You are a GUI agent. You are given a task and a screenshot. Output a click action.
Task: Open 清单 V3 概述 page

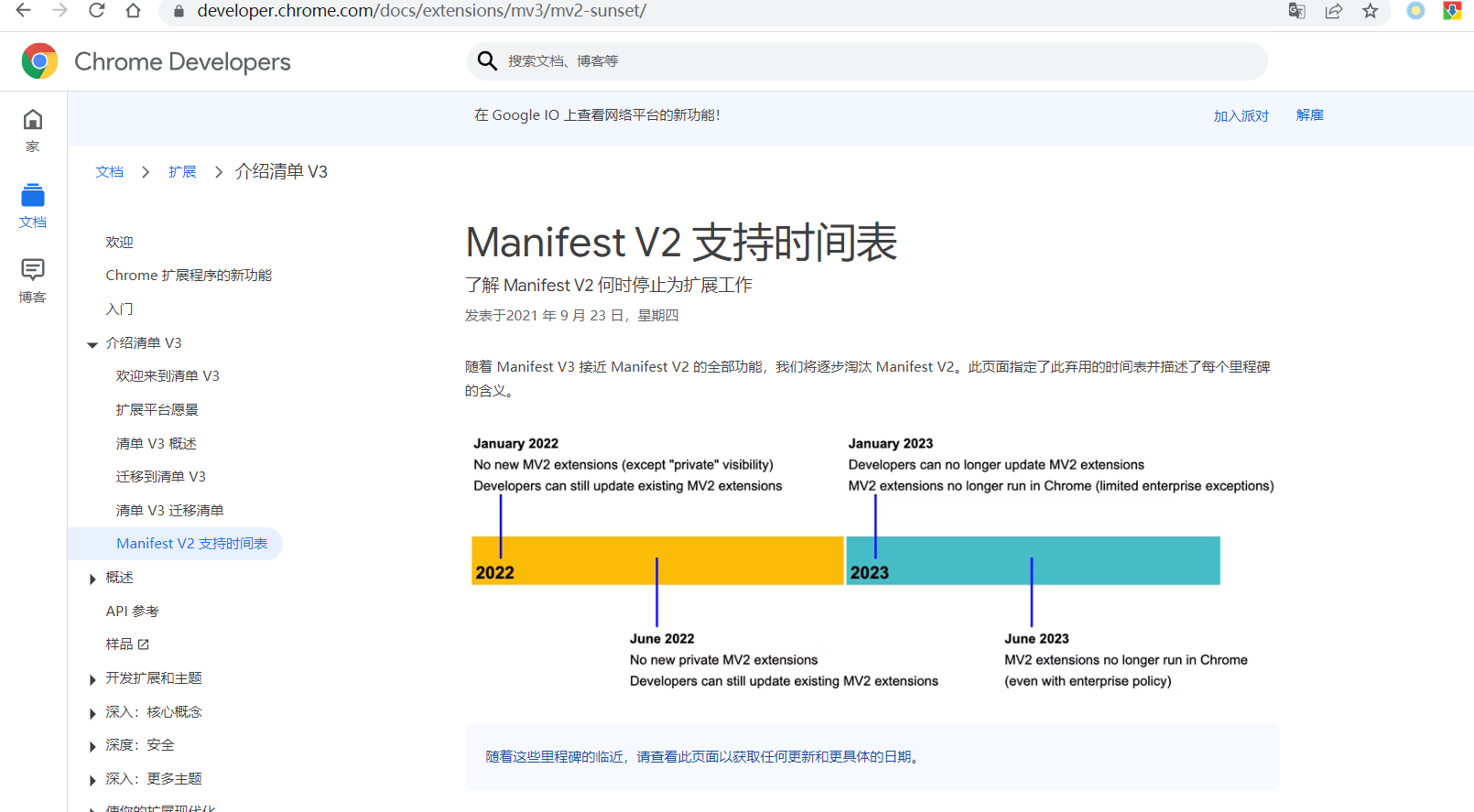[157, 444]
